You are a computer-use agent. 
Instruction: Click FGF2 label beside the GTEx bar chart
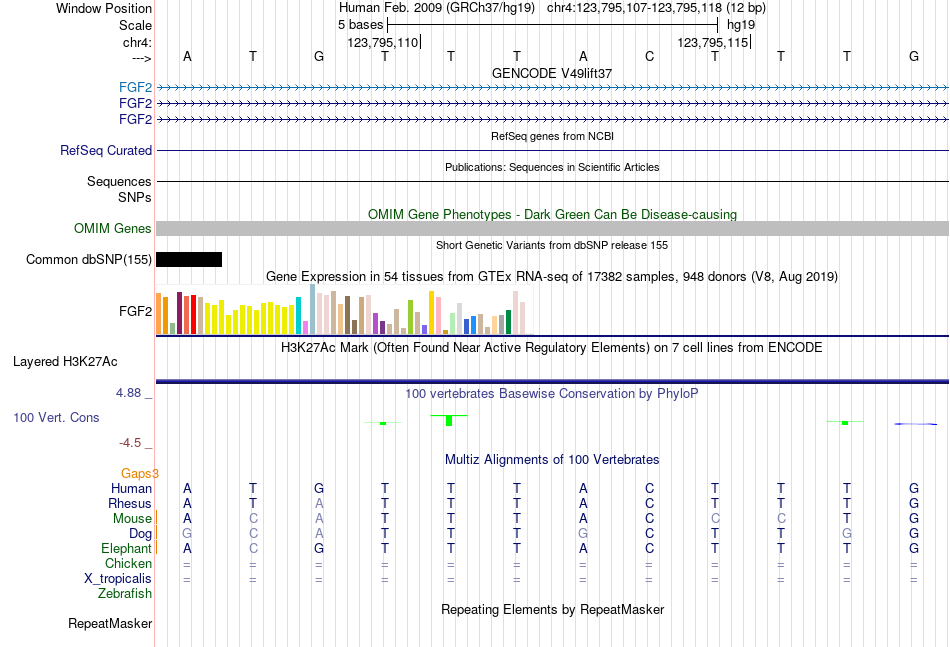pyautogui.click(x=135, y=311)
